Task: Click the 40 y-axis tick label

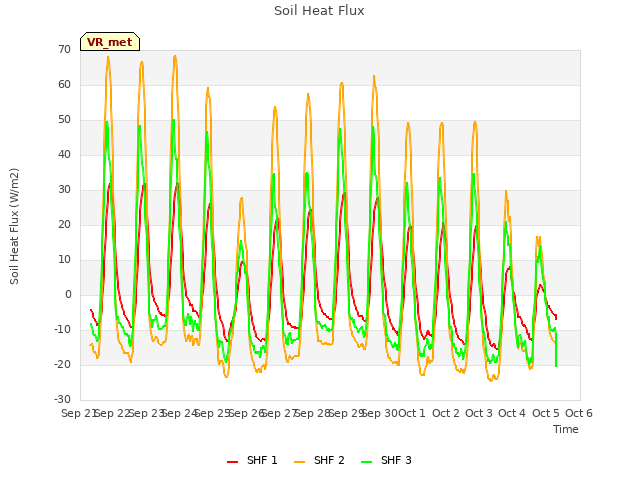Action: point(64,155)
